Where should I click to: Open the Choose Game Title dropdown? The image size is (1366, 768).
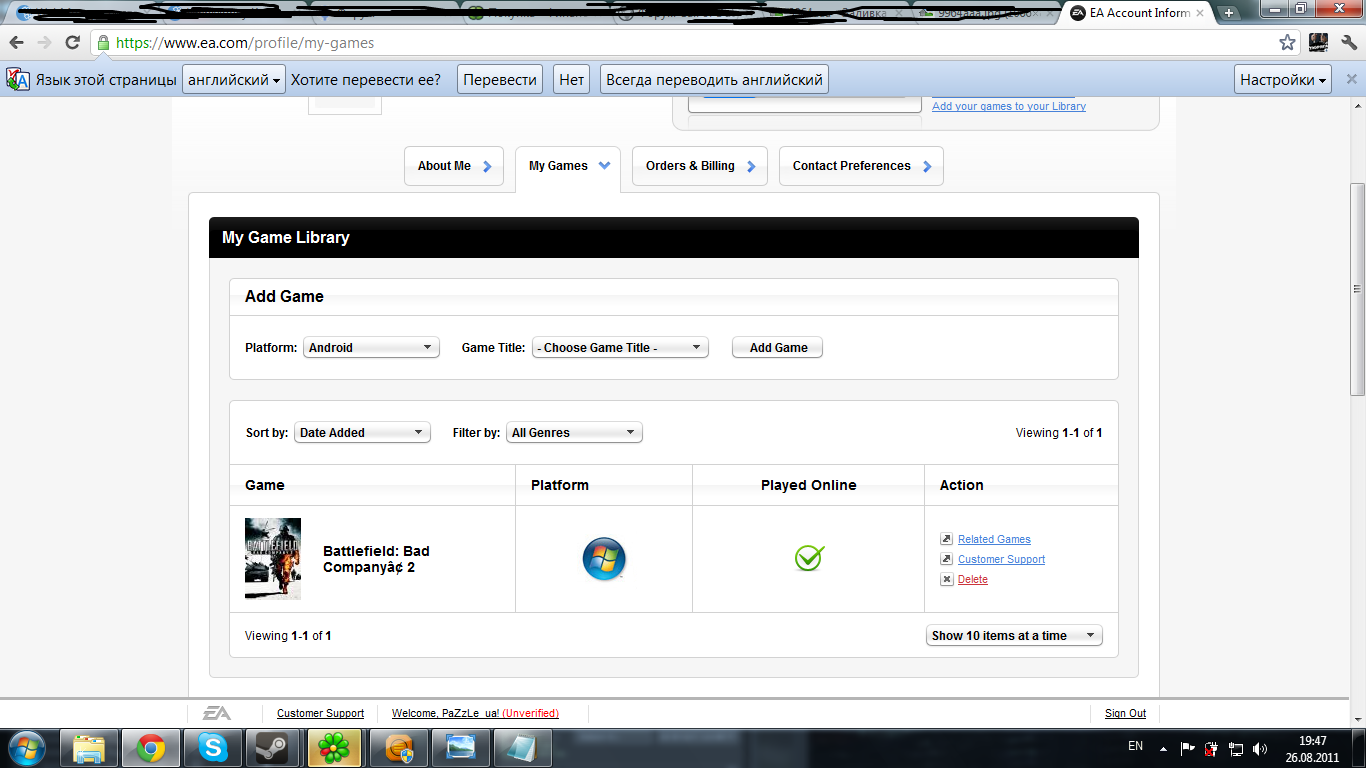click(x=620, y=347)
